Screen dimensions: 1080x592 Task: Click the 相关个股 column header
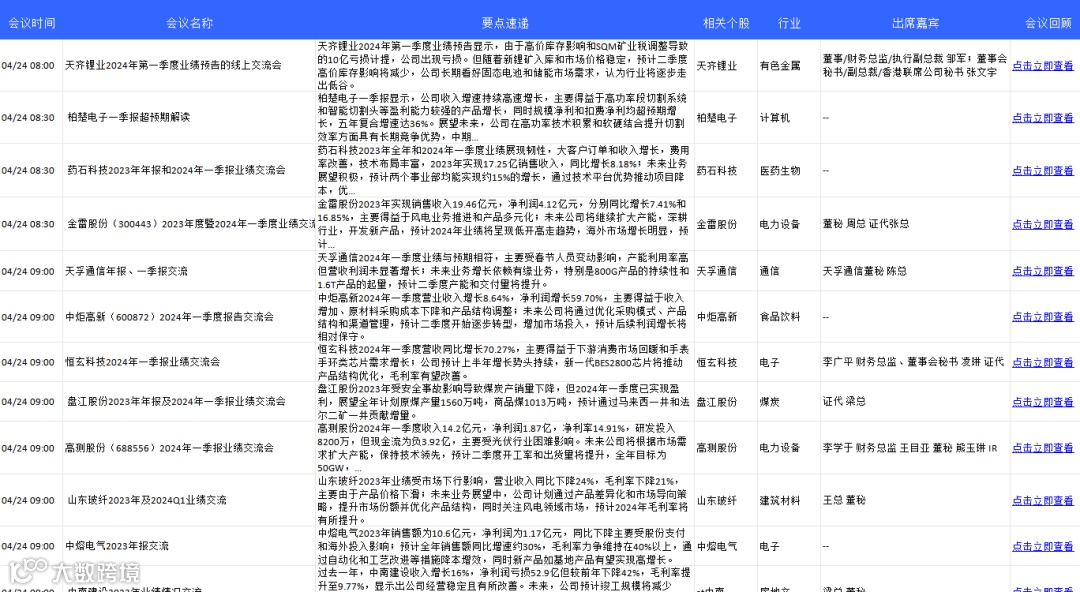tap(726, 23)
